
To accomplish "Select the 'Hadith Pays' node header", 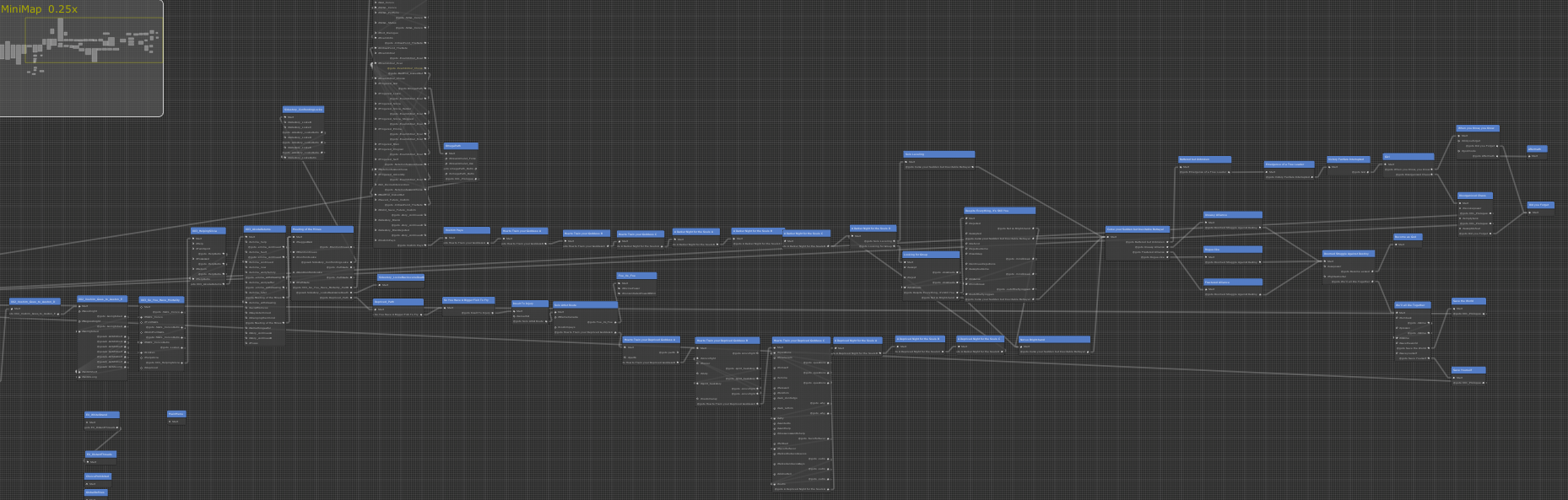I will click(467, 230).
